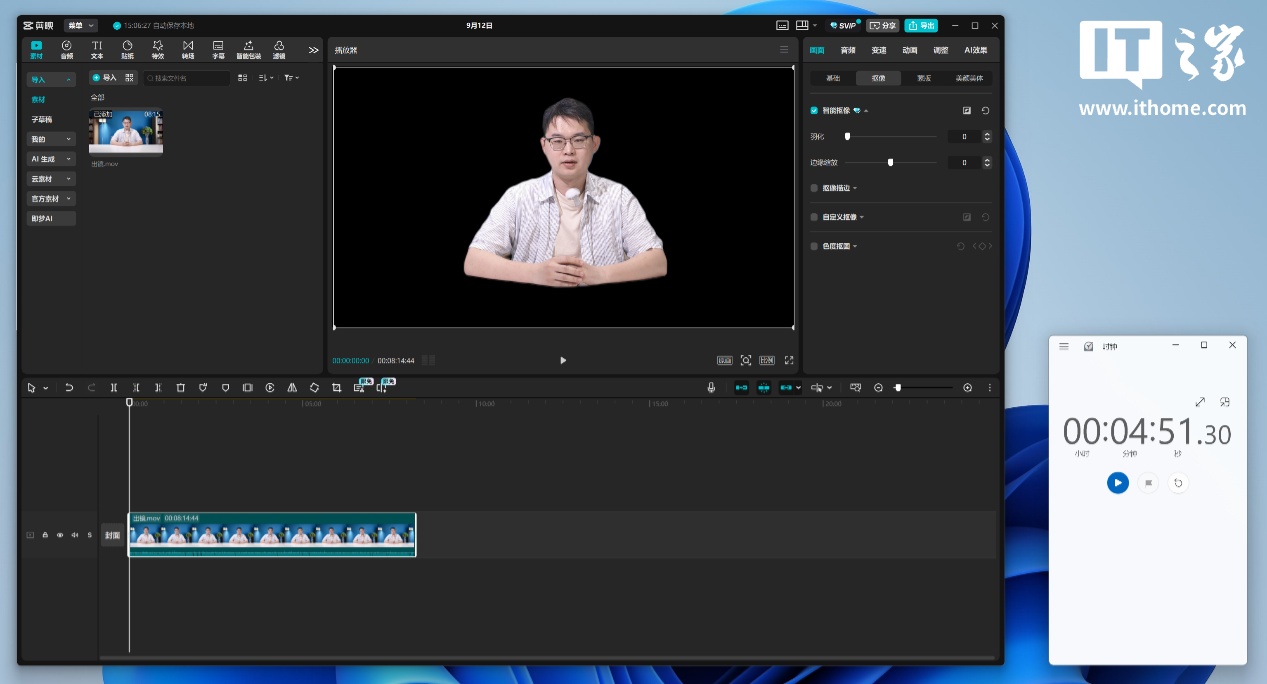Viewport: 1267px width, 684px height.
Task: Enter fullscreen preview with the expand icon
Action: [x=789, y=360]
